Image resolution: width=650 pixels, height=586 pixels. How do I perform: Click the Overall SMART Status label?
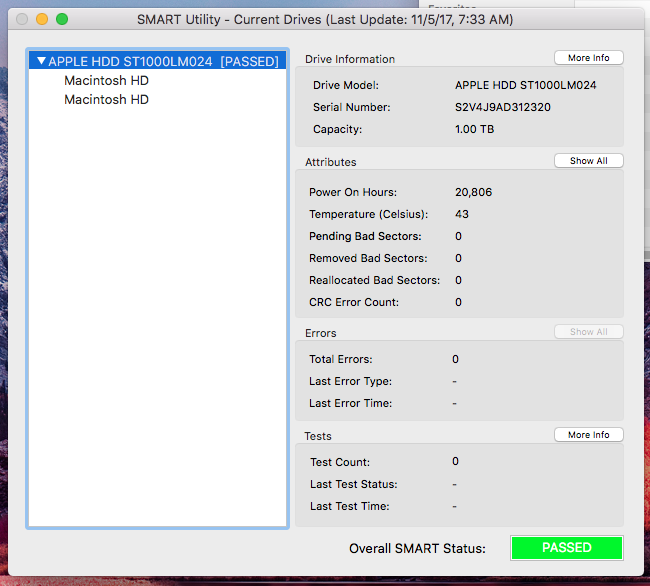[417, 548]
